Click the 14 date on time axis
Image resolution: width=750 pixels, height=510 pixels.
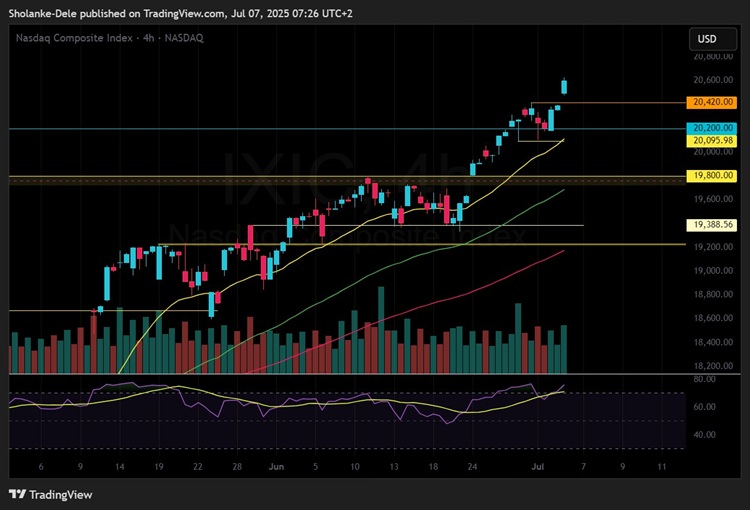click(x=120, y=466)
